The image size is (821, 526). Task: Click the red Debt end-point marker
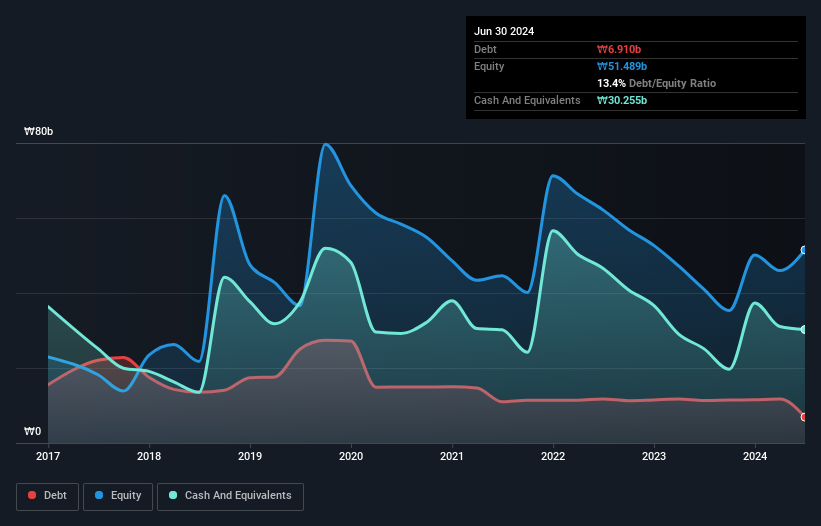point(804,417)
